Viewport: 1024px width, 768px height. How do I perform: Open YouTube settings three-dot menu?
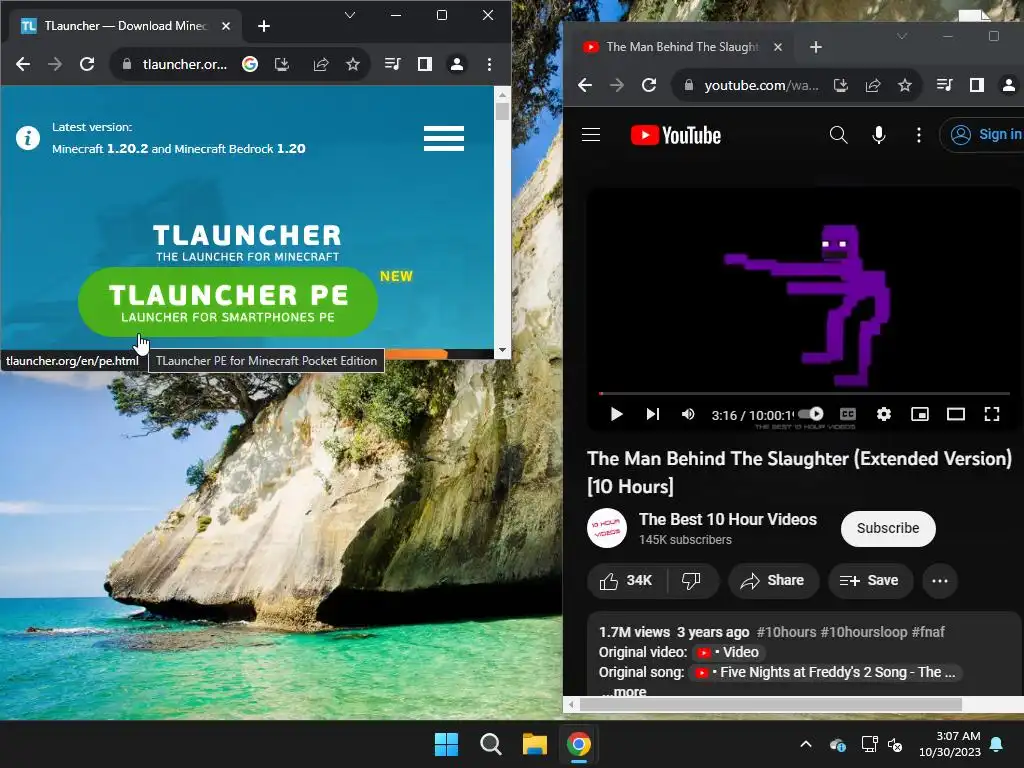tap(919, 135)
